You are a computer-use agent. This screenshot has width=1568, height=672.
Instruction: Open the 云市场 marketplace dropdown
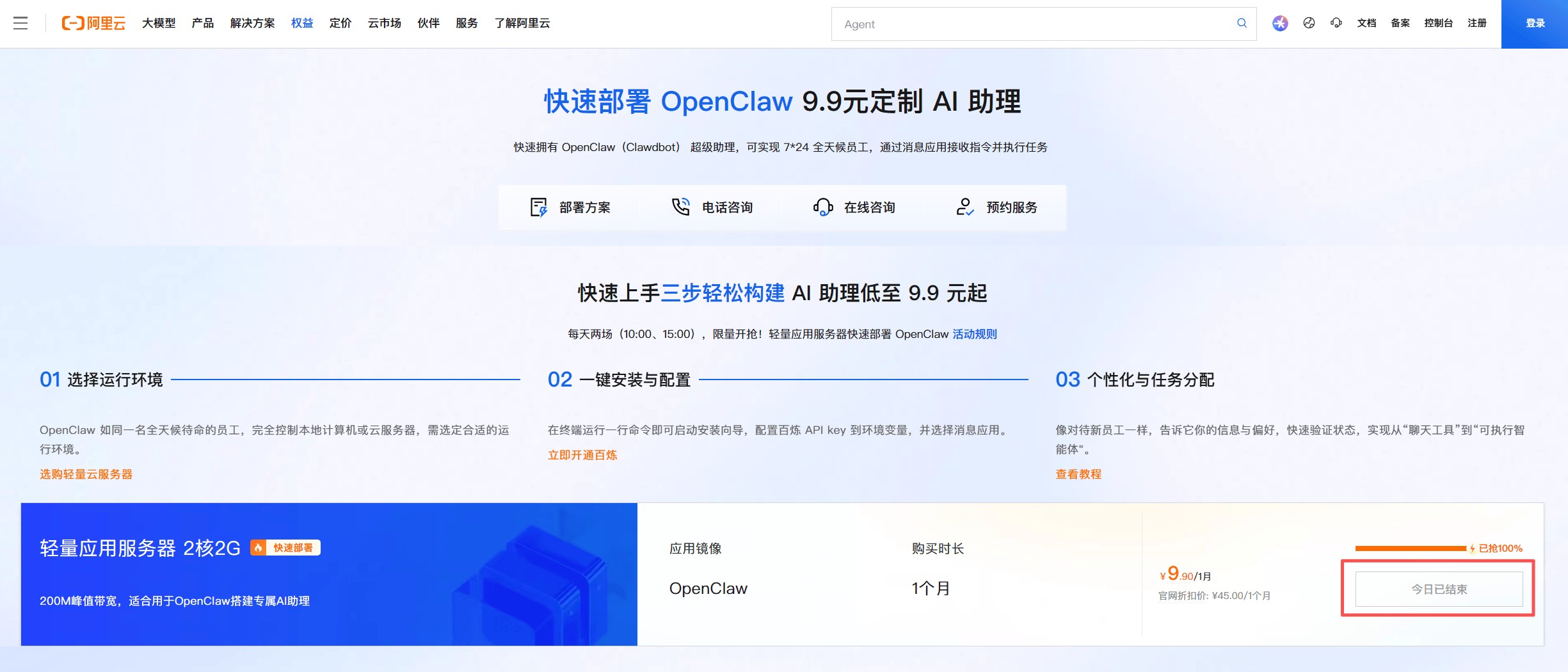click(384, 23)
